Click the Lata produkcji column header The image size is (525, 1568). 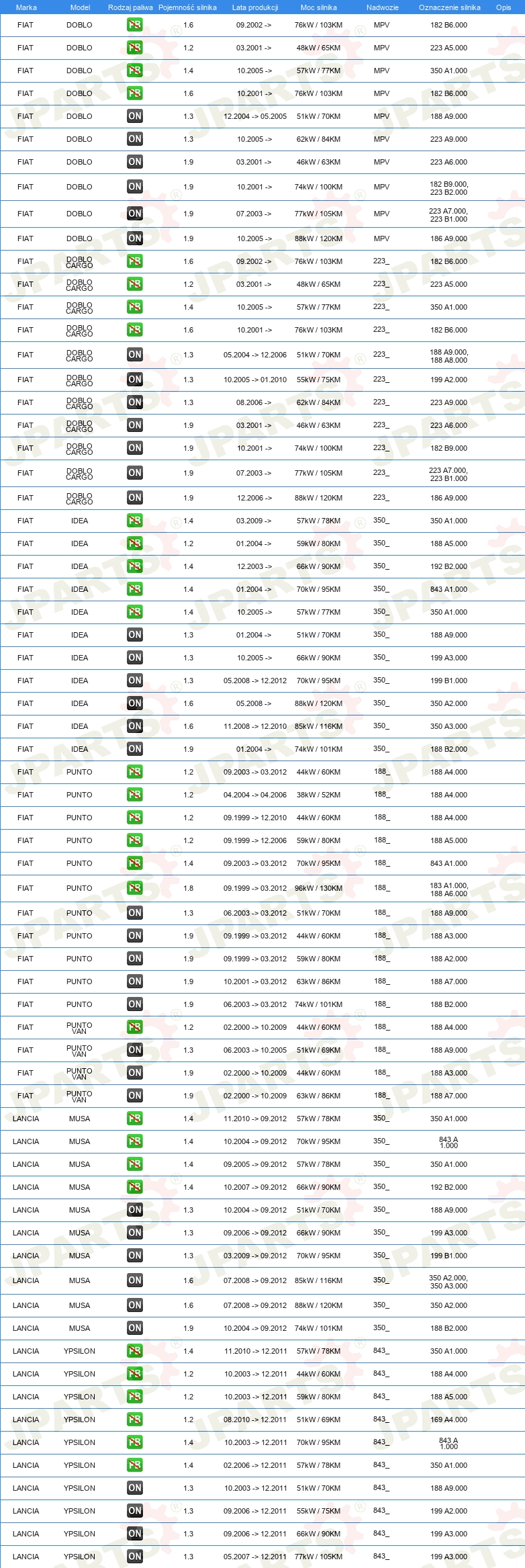255,7
